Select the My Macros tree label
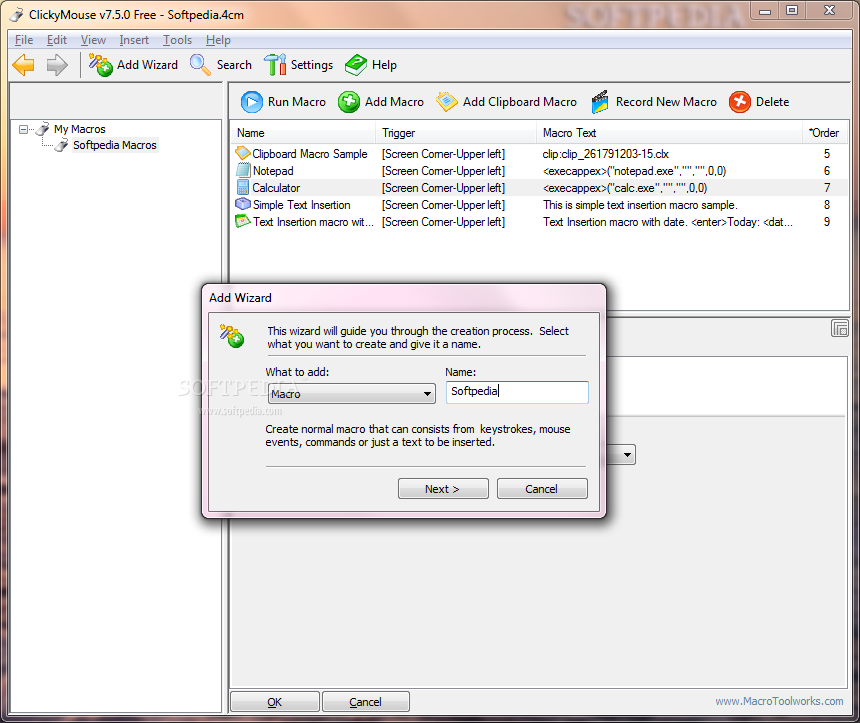Image resolution: width=860 pixels, height=723 pixels. click(80, 129)
